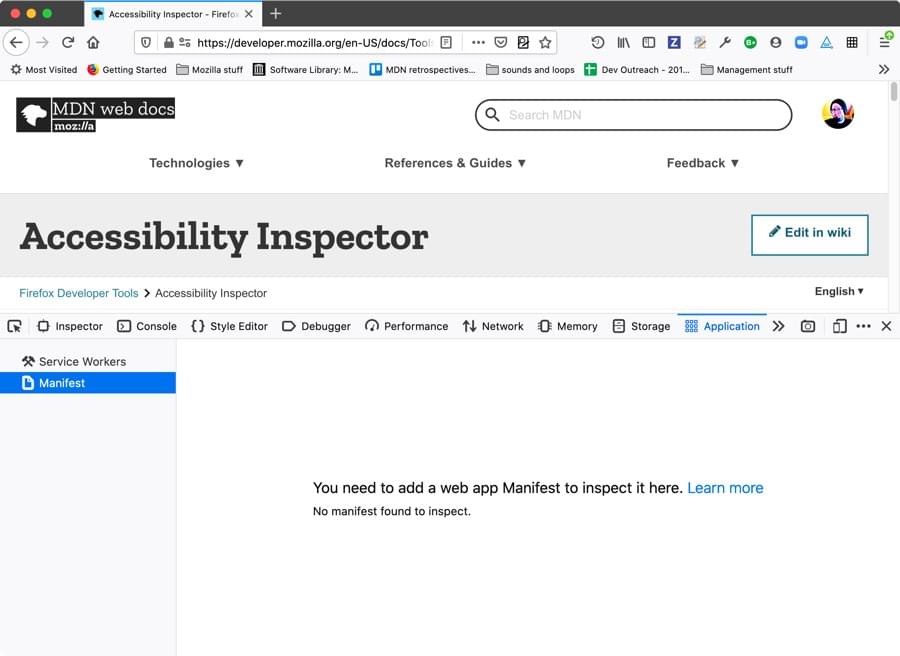Click the Edit in wiki button
This screenshot has width=900, height=656.
click(x=809, y=233)
